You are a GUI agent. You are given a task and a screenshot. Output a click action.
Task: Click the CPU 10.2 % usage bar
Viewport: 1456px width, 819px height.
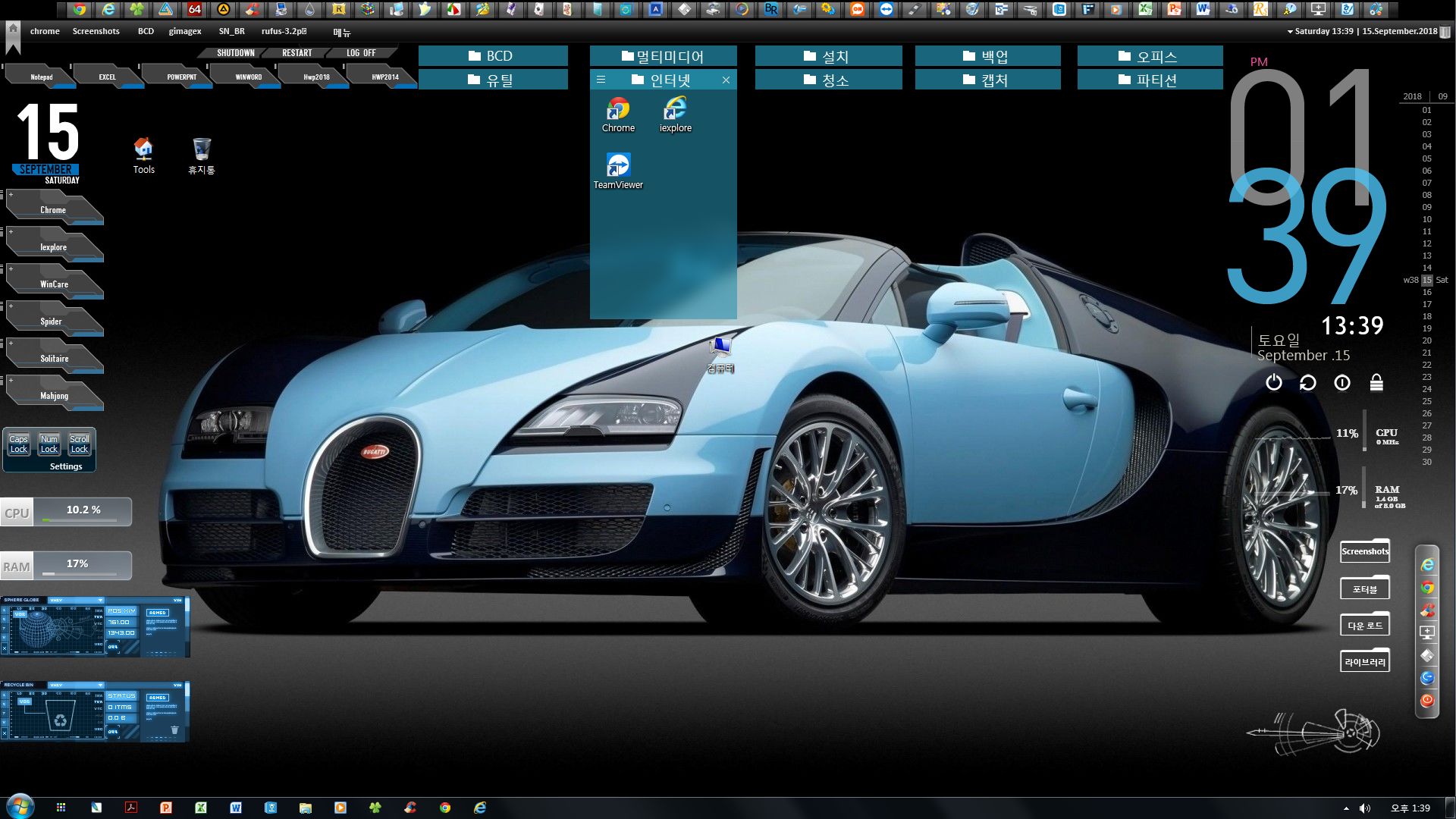[66, 512]
